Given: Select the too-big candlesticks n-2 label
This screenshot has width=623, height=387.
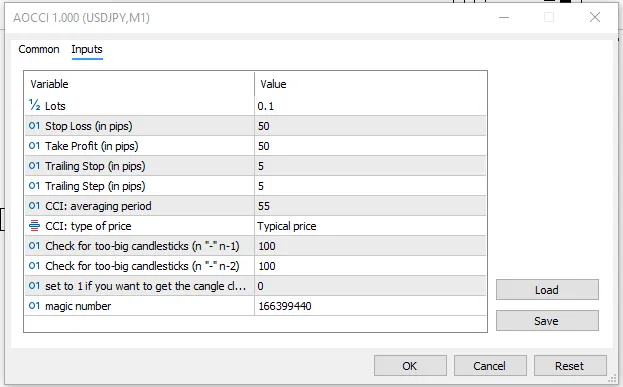Looking at the screenshot, I should pos(142,266).
